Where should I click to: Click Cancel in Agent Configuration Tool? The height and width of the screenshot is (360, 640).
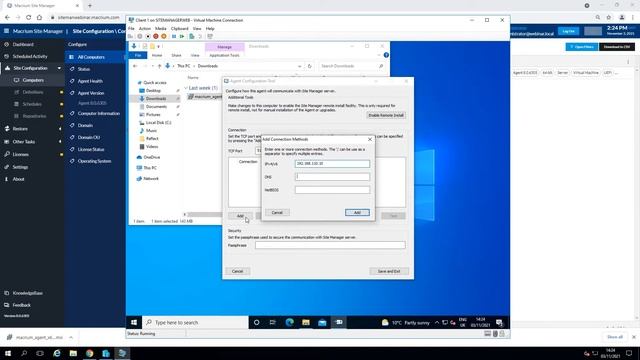point(238,271)
